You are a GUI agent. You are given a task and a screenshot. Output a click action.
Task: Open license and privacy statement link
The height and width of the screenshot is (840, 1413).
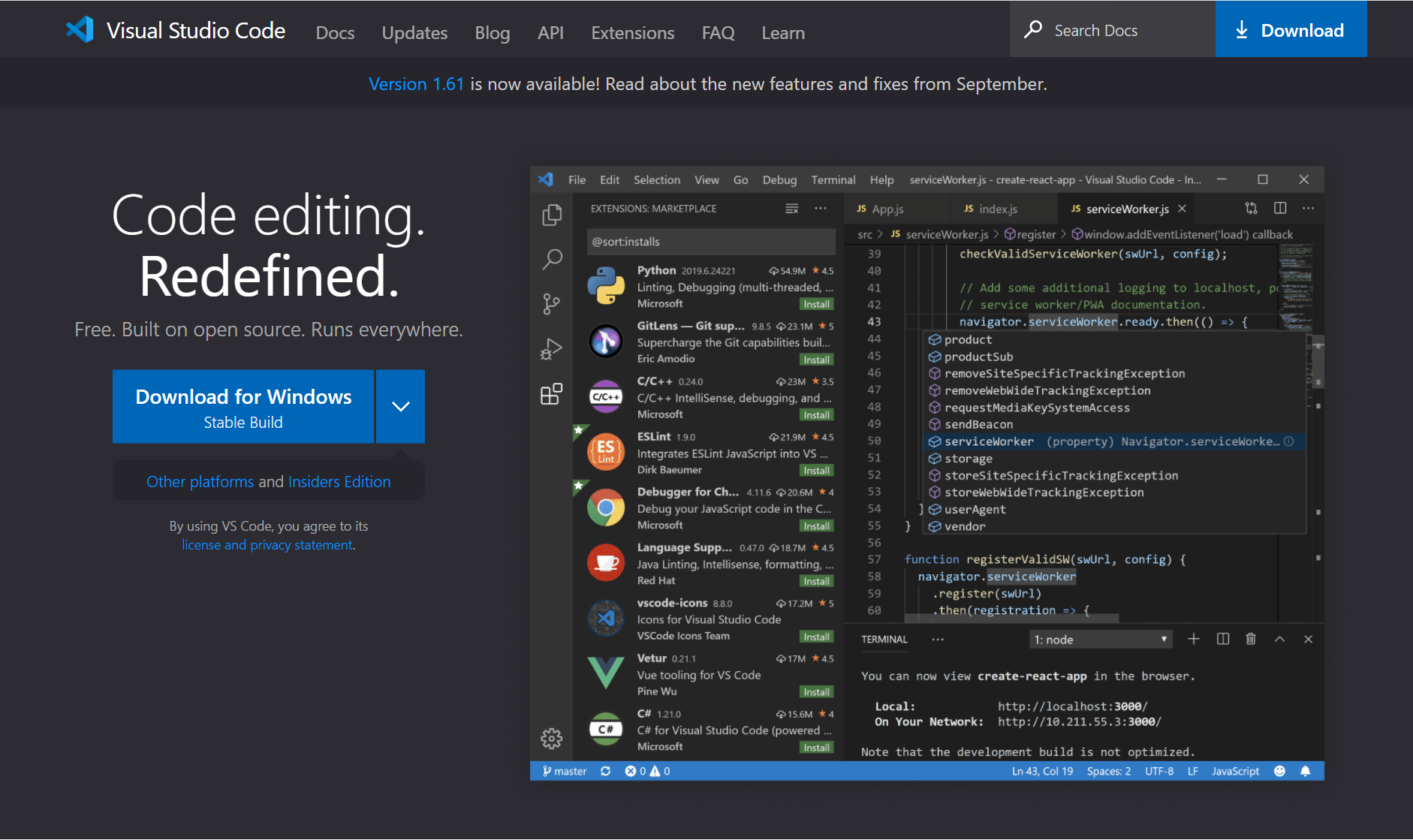267,545
